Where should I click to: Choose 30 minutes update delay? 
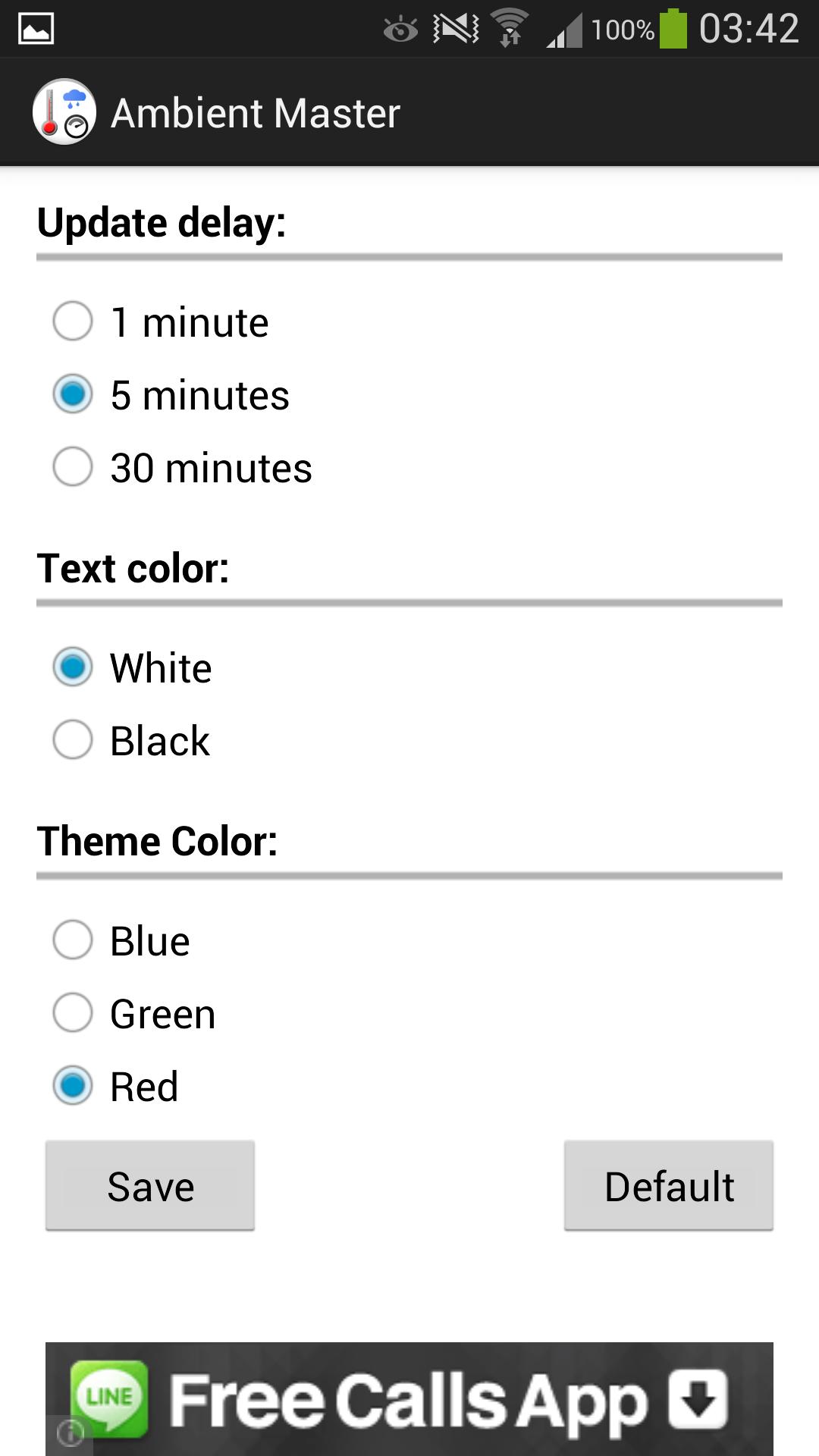point(73,467)
